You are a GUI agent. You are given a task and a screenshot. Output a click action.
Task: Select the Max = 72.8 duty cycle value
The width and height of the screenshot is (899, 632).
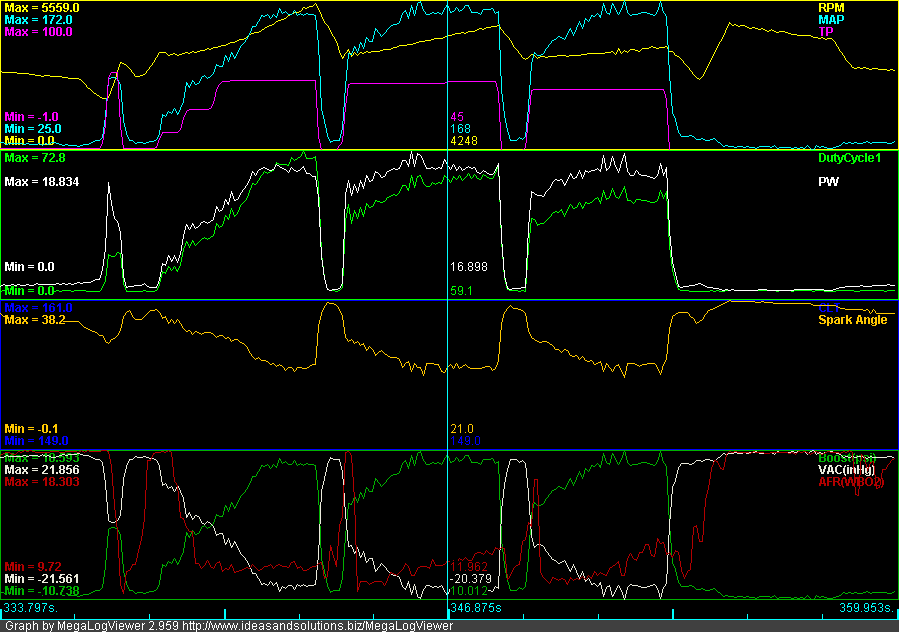(x=35, y=158)
